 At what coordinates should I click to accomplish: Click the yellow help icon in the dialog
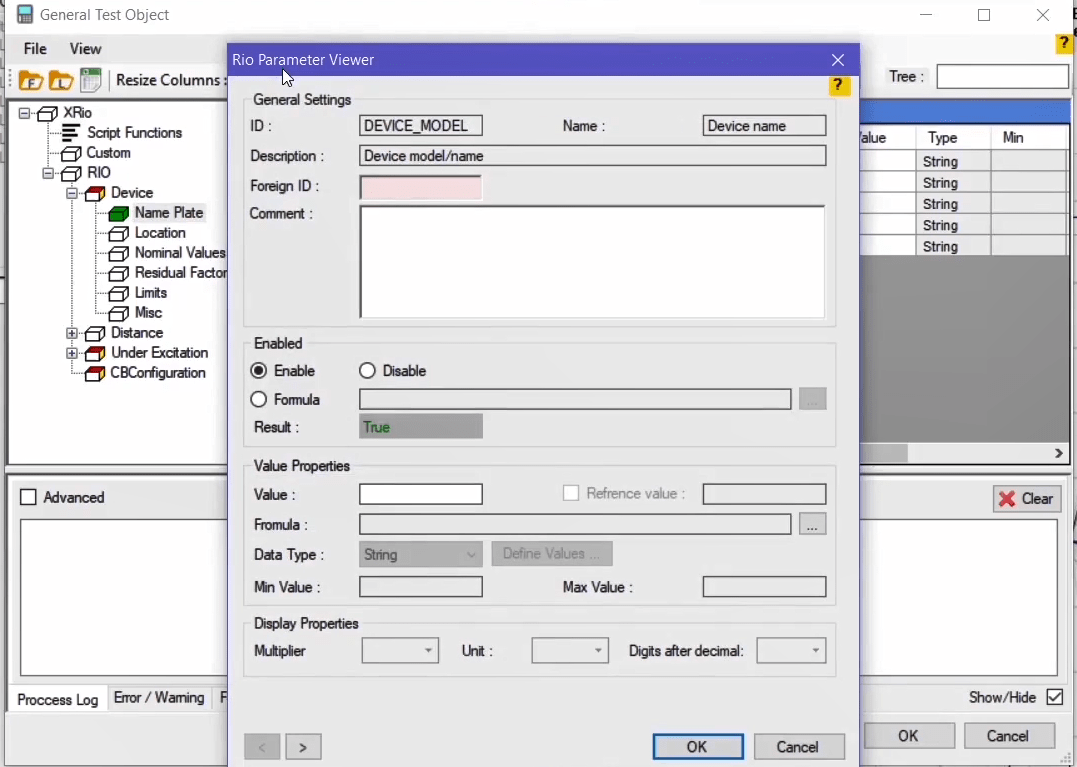point(839,86)
